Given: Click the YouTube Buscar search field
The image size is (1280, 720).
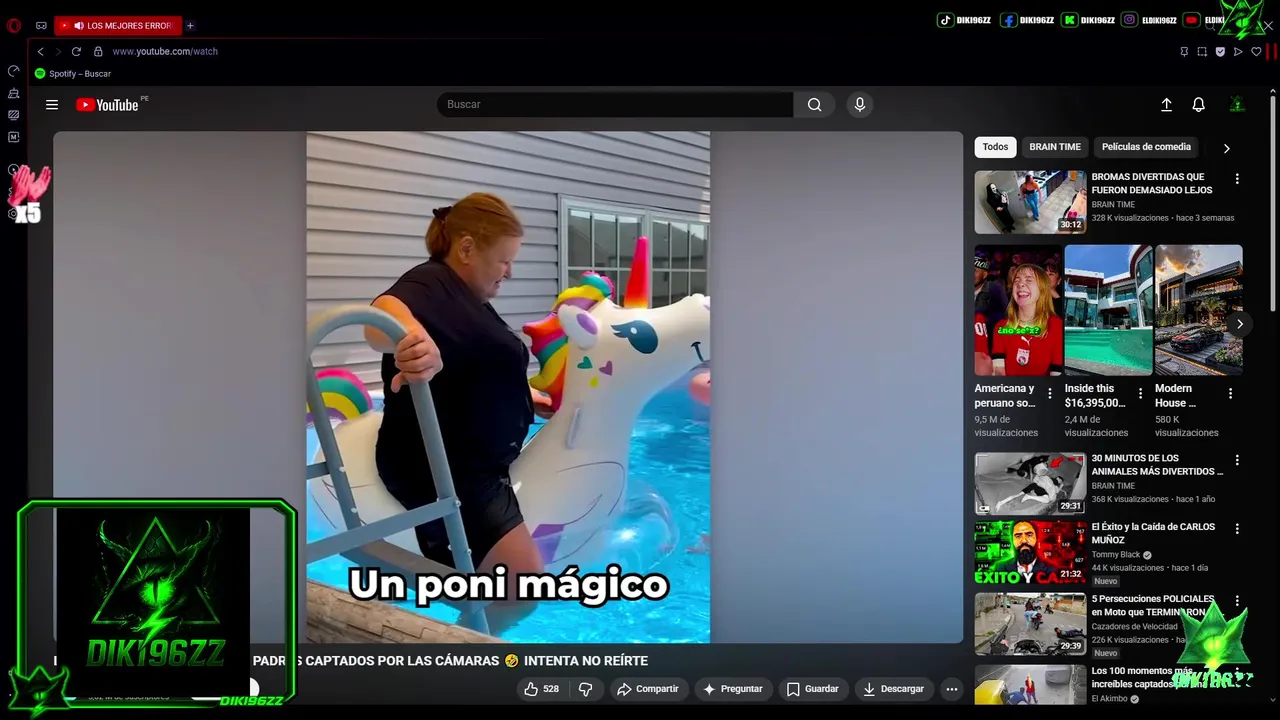Looking at the screenshot, I should click(615, 104).
